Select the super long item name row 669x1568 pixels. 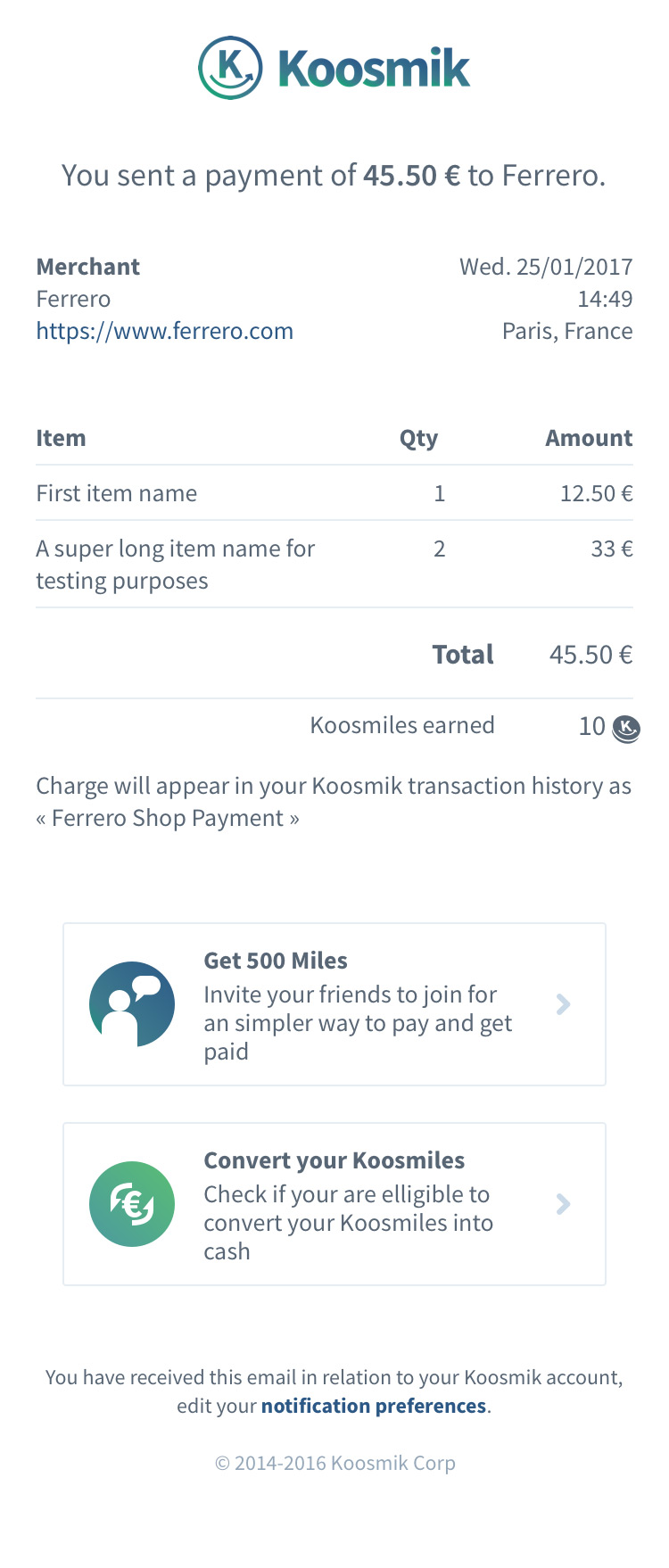pyautogui.click(x=175, y=564)
